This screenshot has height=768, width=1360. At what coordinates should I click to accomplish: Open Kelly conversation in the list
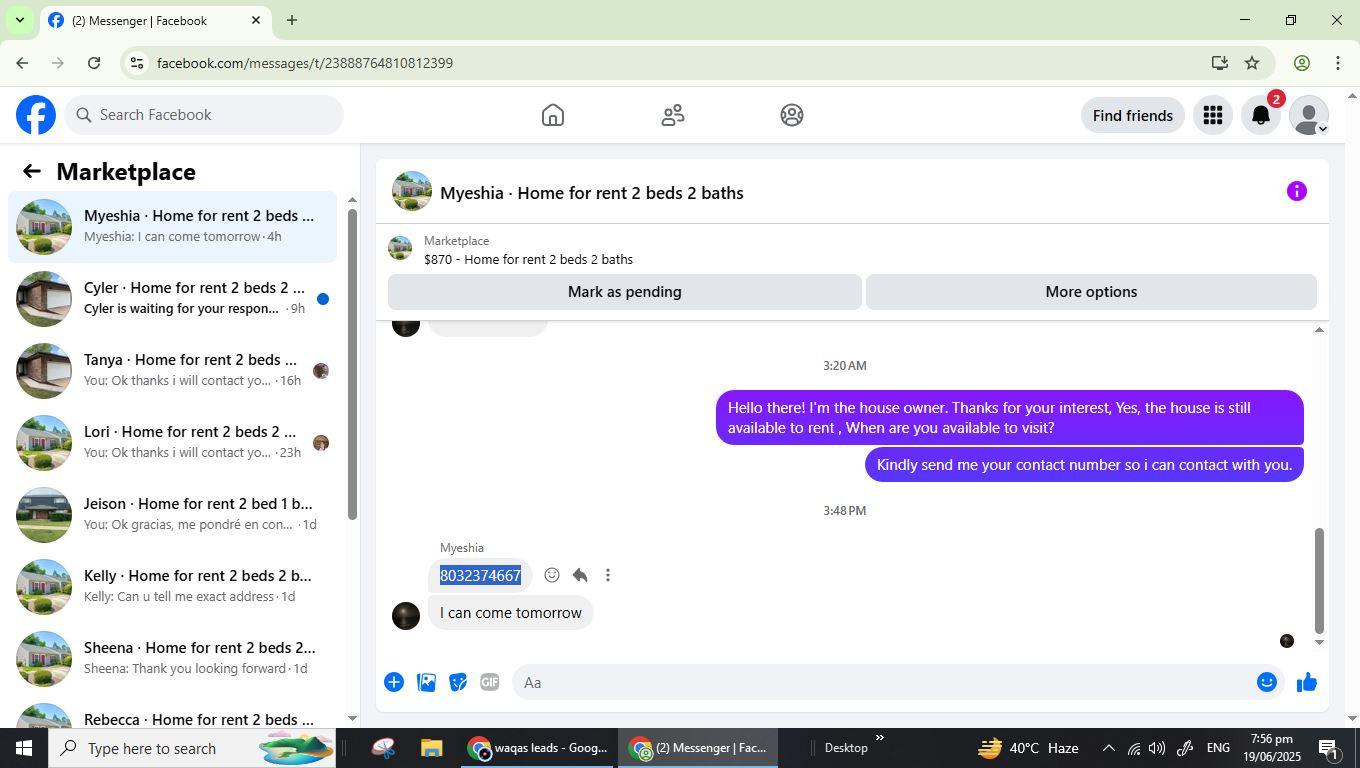coord(172,587)
